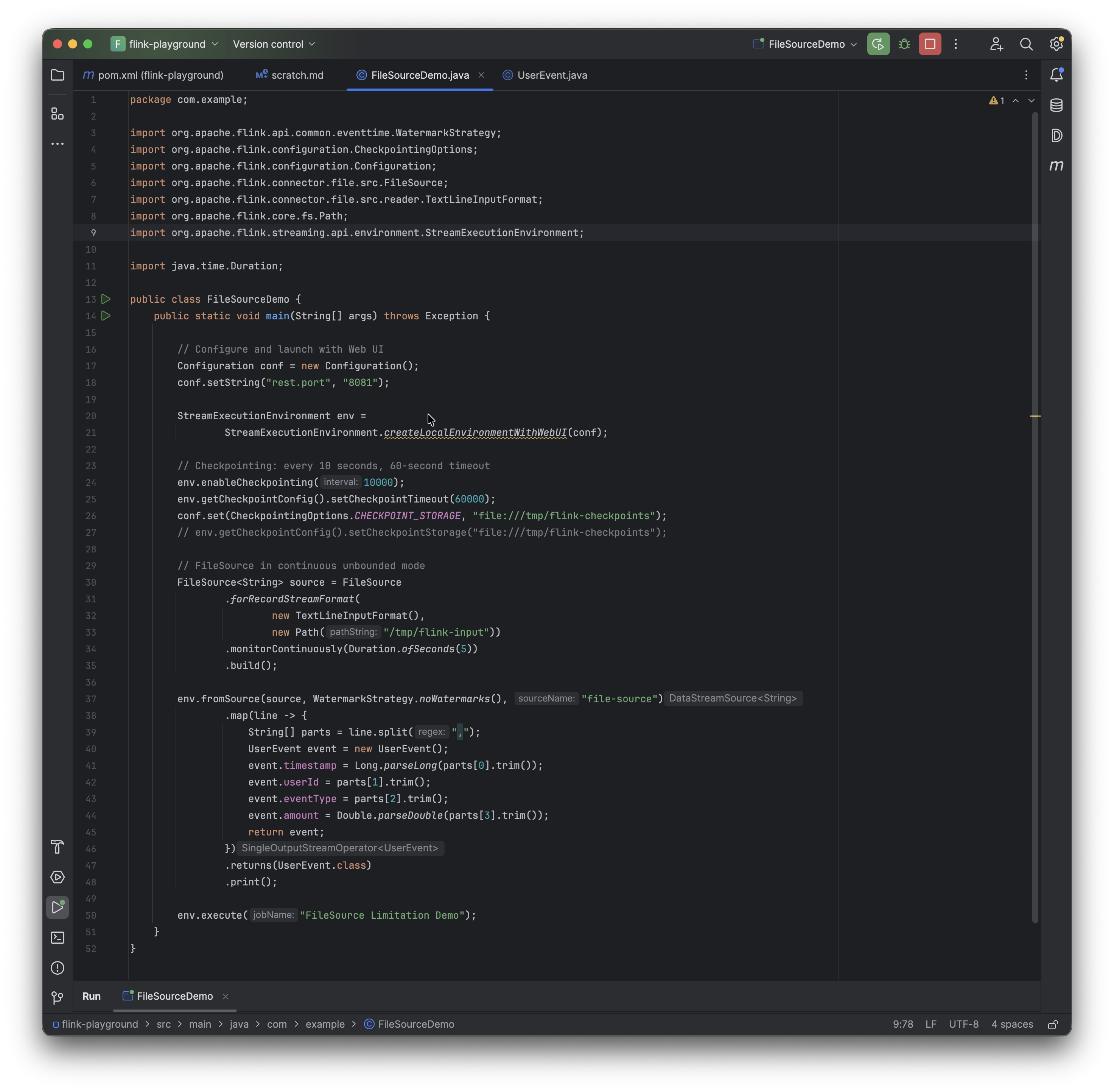Click src in breadcrumb bar
This screenshot has width=1114, height=1092.
tap(163, 1024)
